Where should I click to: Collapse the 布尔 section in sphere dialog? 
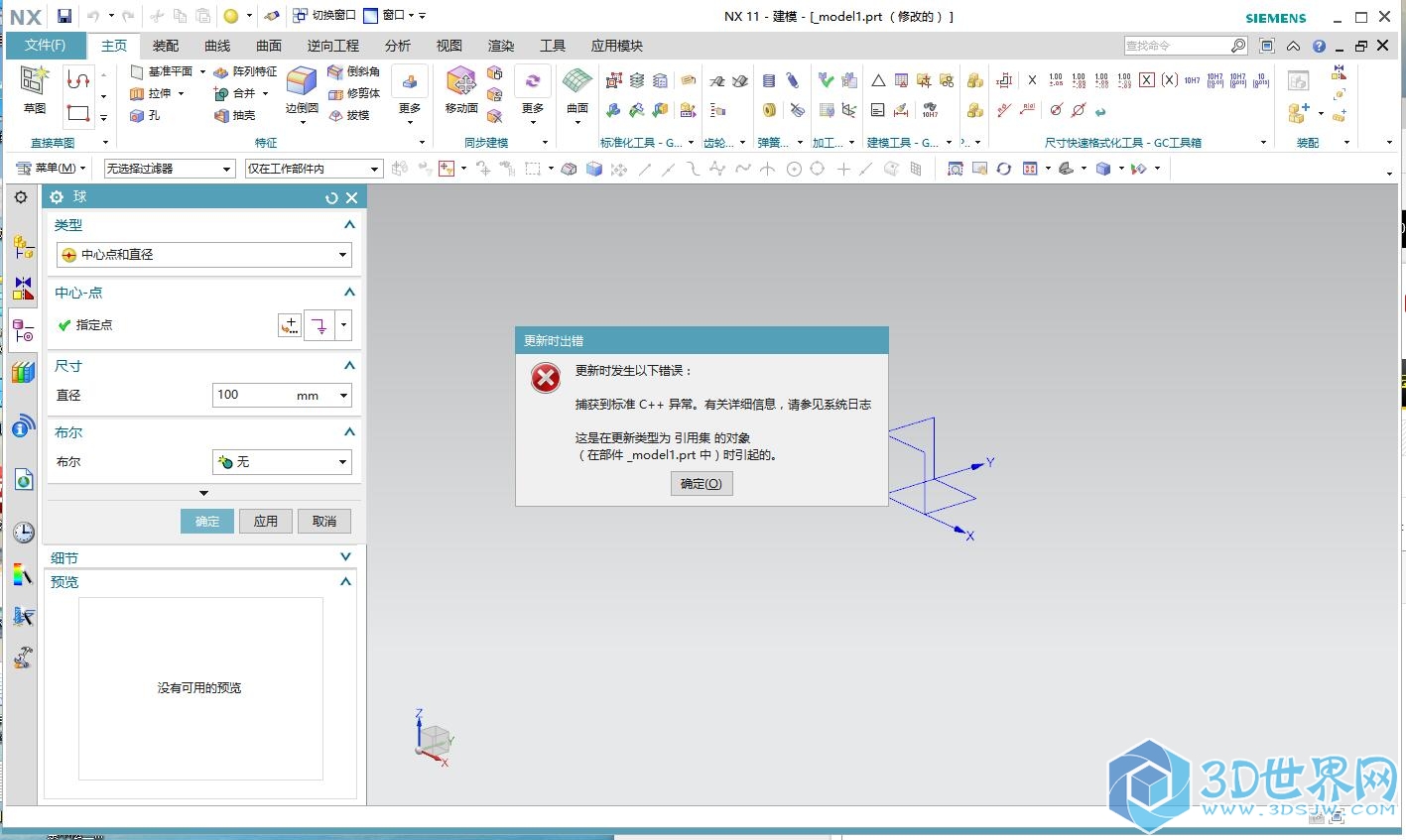349,432
